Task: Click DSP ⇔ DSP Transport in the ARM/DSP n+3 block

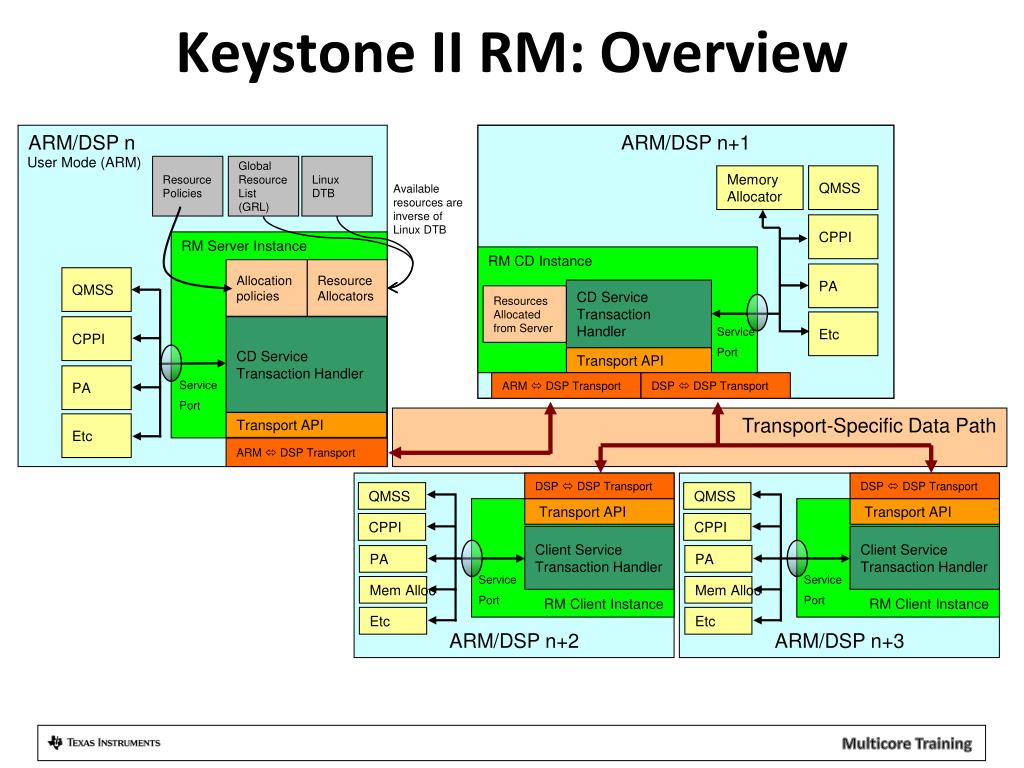Action: coord(924,486)
